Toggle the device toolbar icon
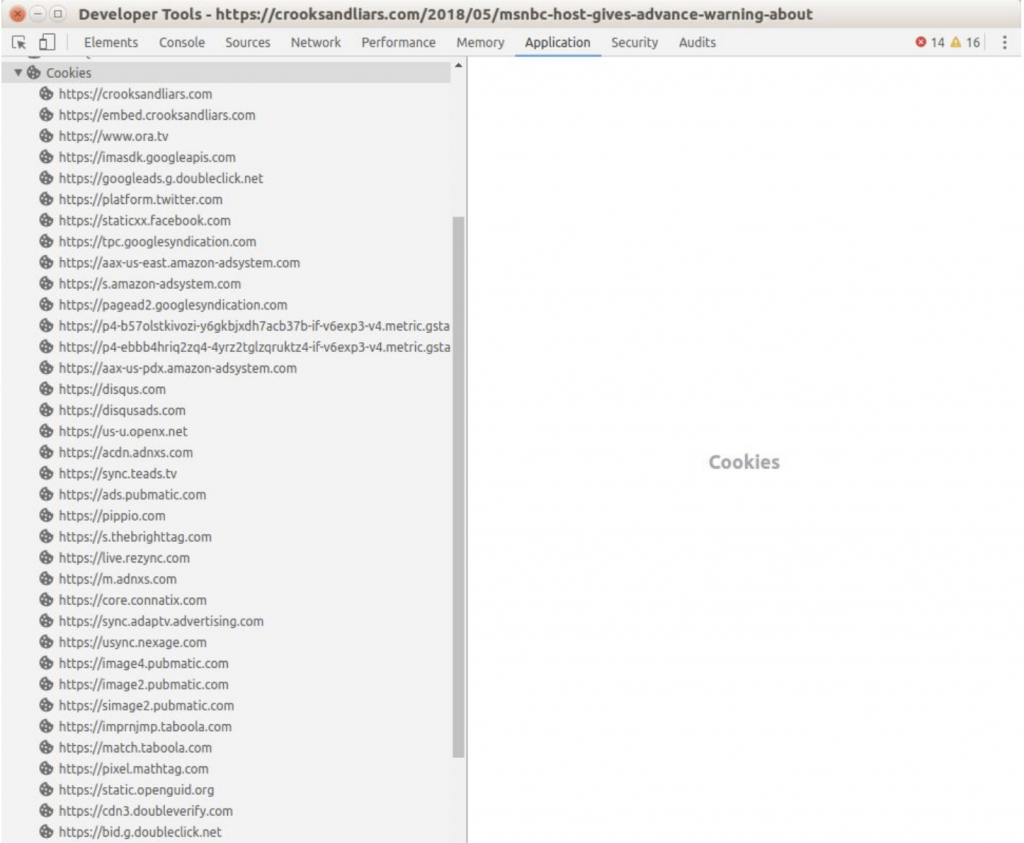This screenshot has height=843, width=1024. click(46, 42)
